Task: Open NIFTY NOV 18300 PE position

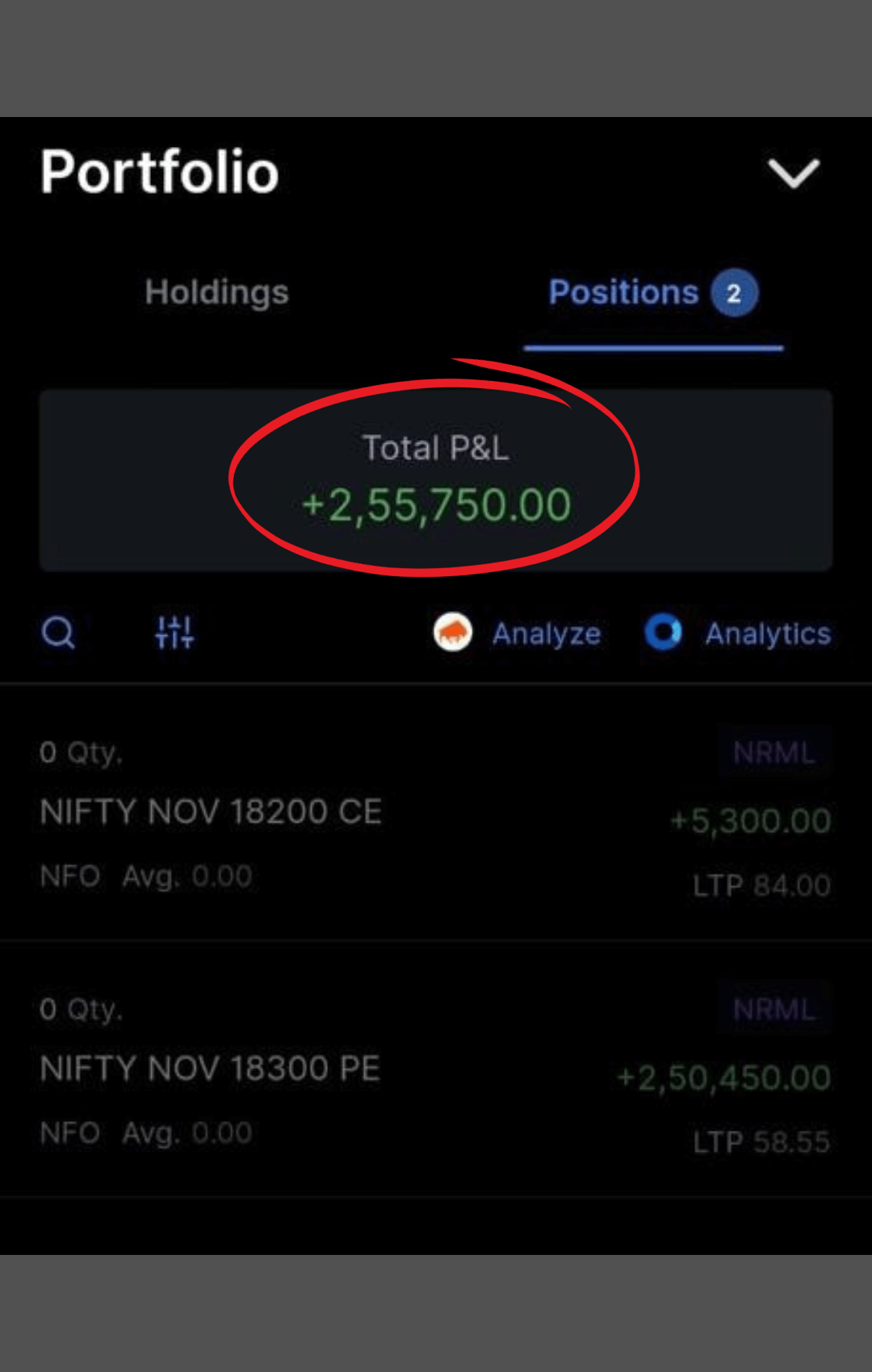Action: [x=210, y=1069]
